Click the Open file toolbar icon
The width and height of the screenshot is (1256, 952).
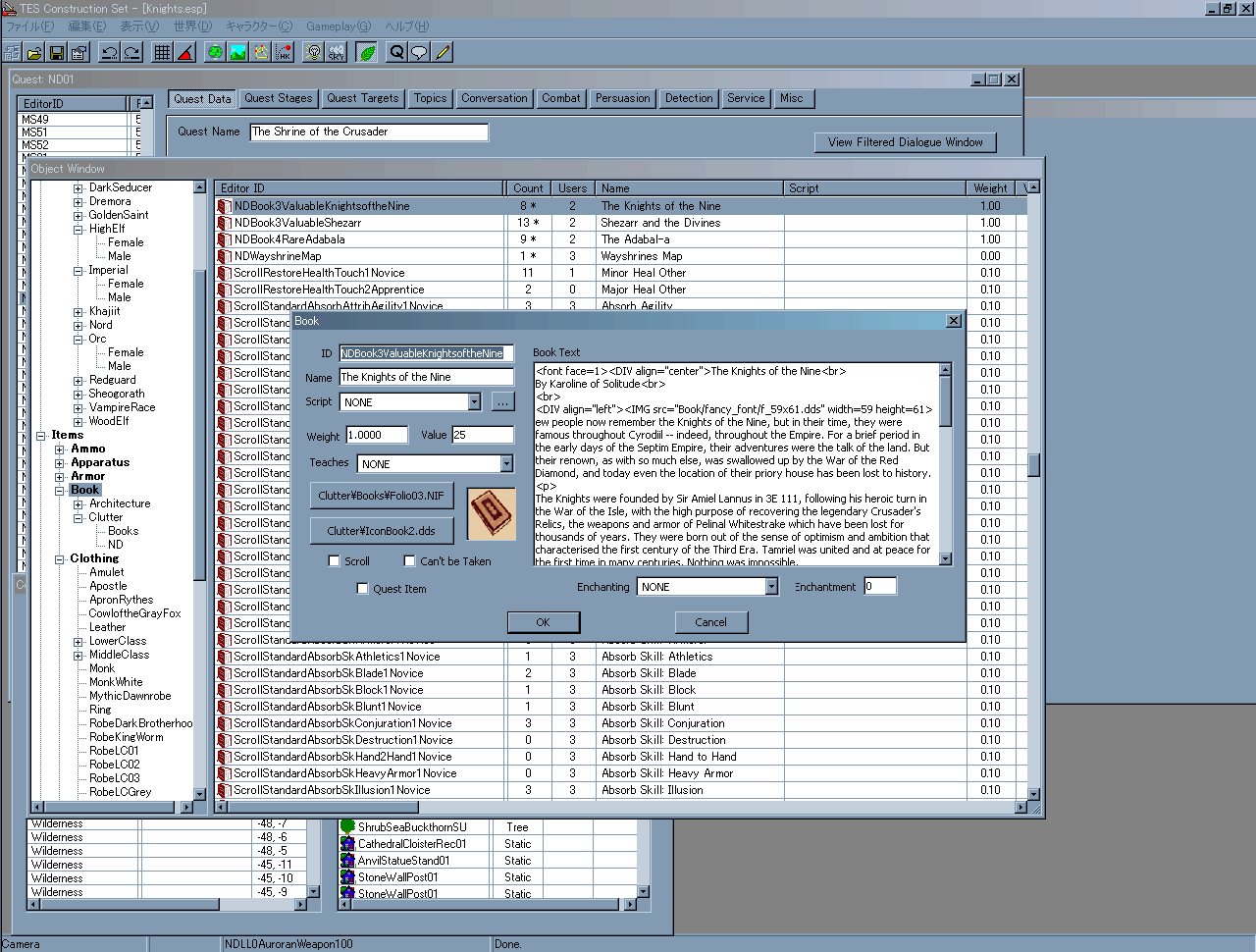34,52
